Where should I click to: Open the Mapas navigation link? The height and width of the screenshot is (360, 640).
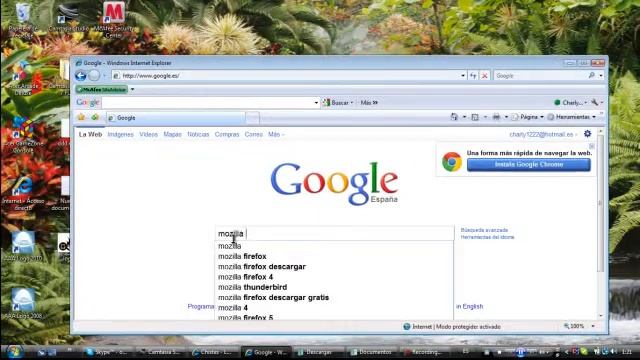[172, 134]
